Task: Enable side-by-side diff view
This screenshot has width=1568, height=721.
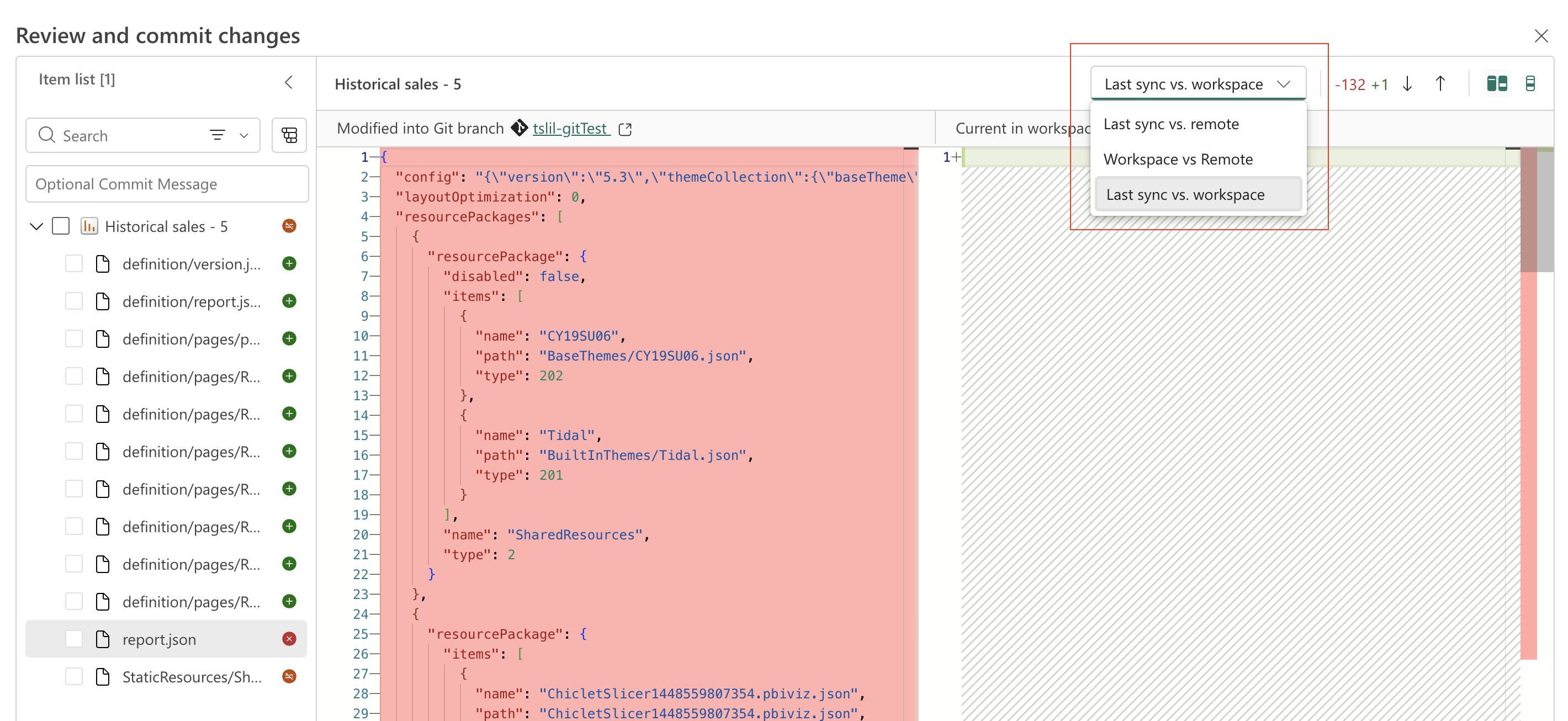Action: (1497, 84)
